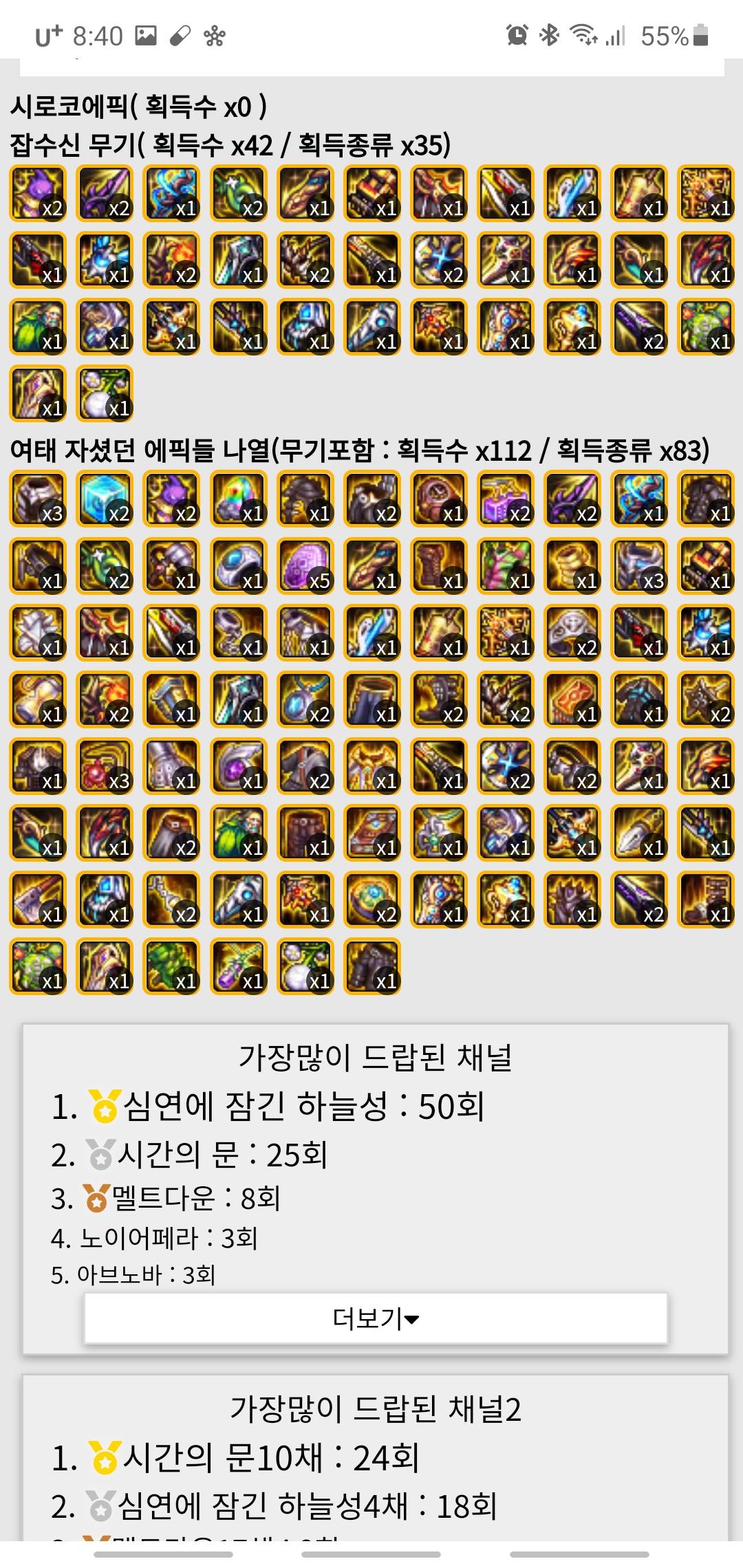Tap the purple gift box item x2

[x=505, y=499]
